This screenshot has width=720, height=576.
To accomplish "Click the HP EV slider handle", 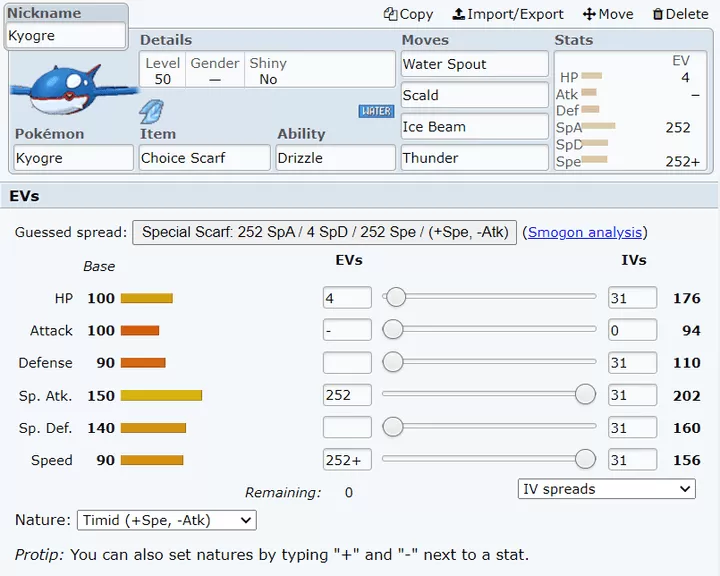I will (396, 297).
